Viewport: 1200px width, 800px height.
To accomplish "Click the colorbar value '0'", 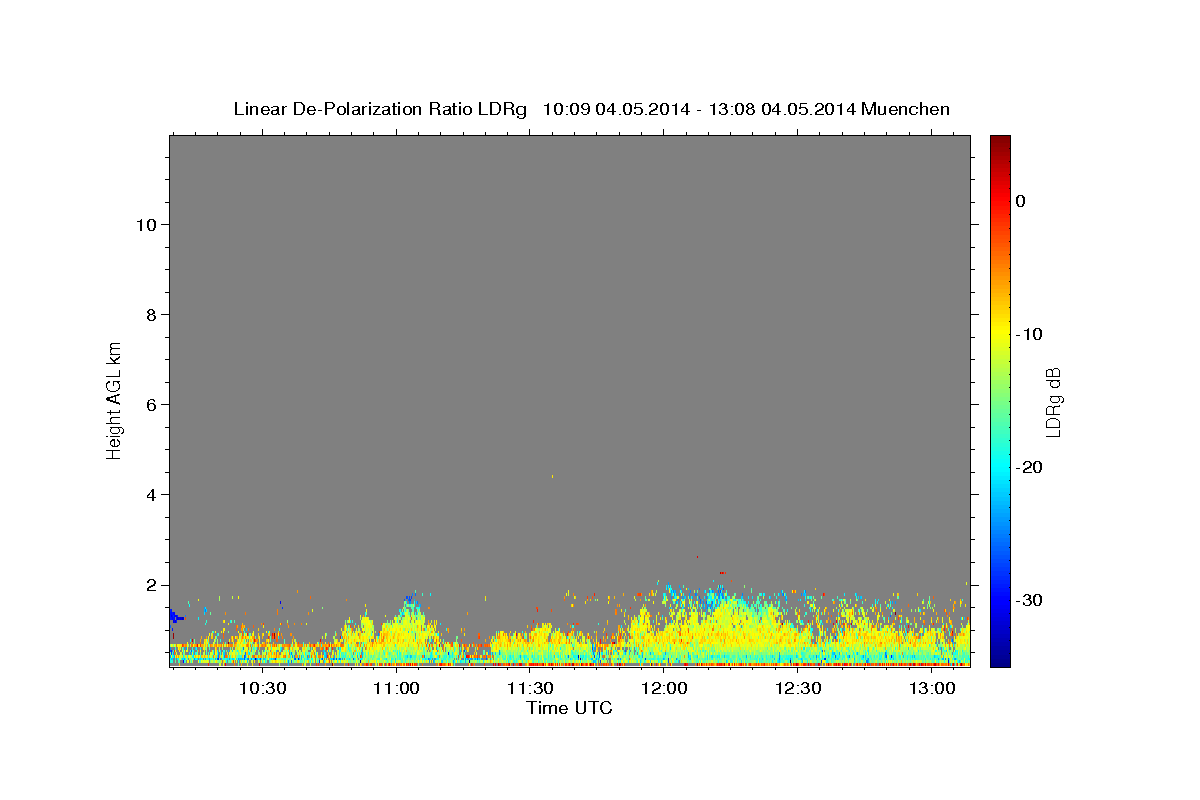I will (x=1021, y=201).
